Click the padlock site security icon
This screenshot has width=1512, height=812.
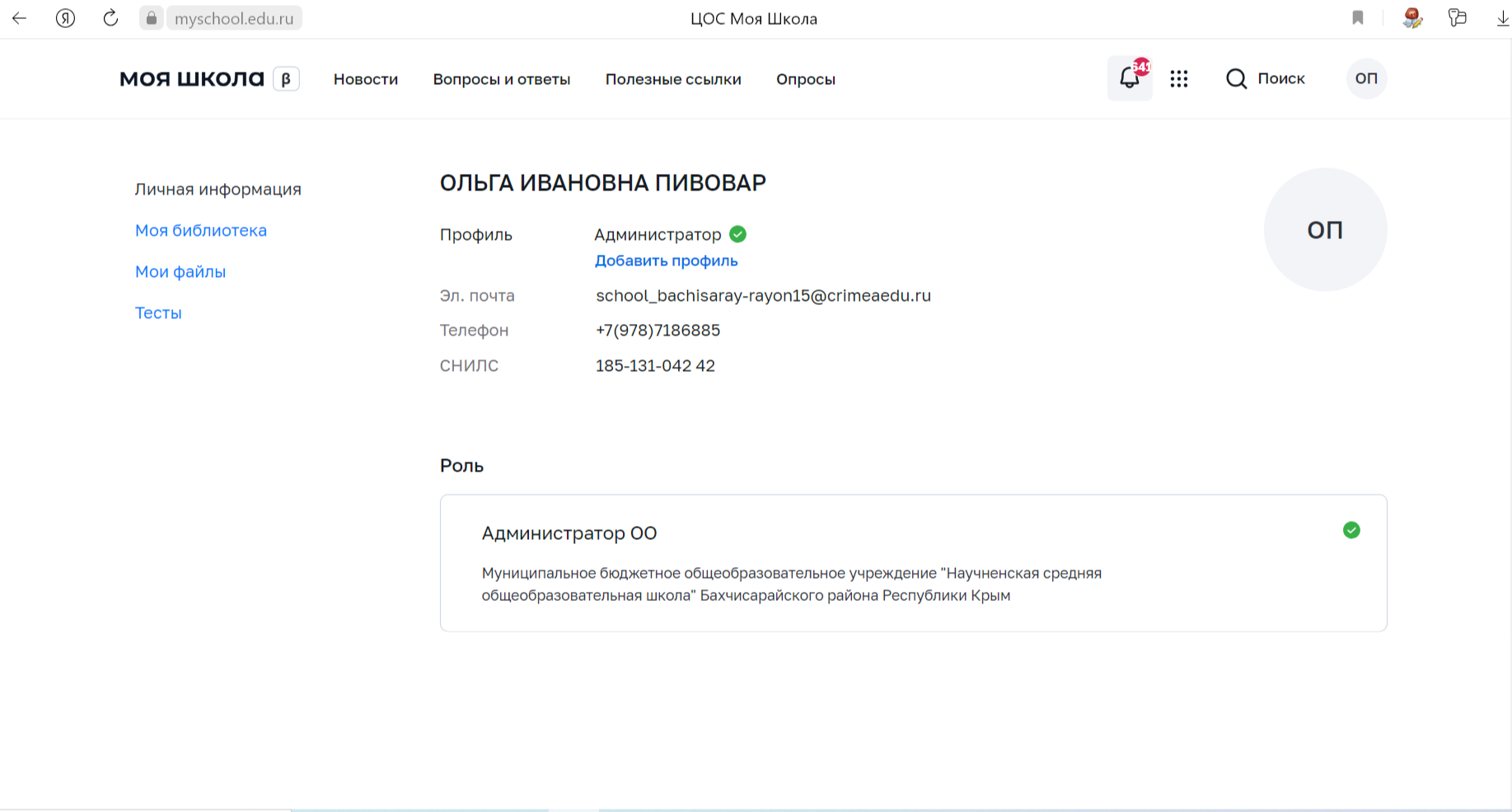tap(152, 18)
